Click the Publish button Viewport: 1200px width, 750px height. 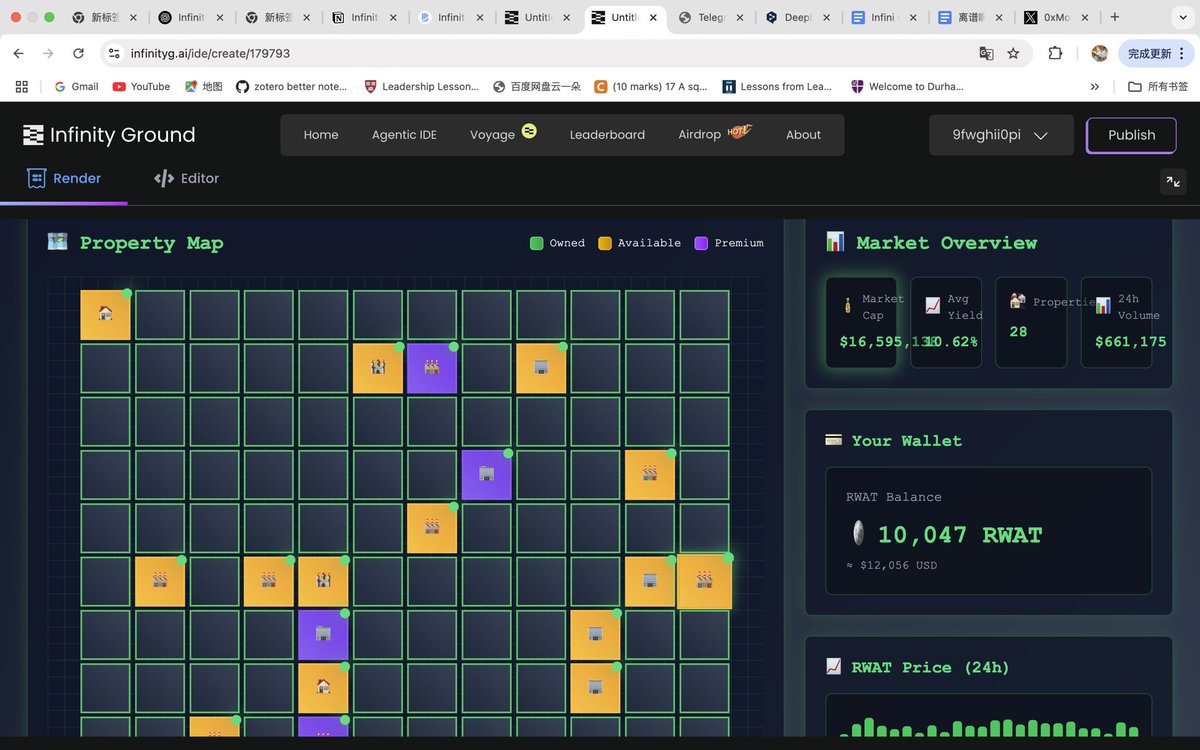coord(1131,135)
